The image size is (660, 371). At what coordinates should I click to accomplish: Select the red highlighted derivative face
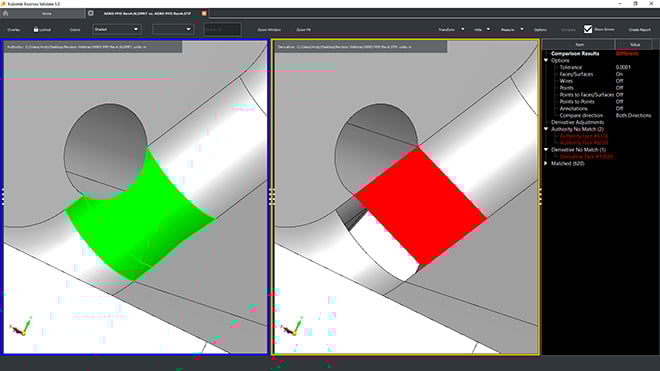coord(421,206)
